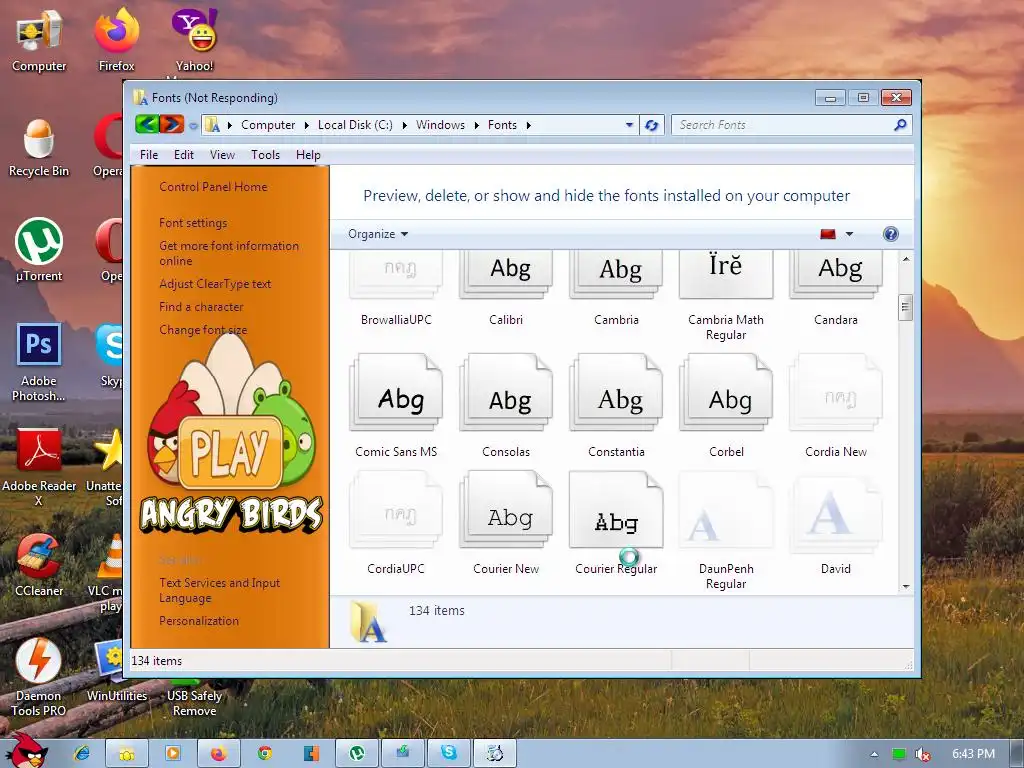The width and height of the screenshot is (1024, 768).
Task: Switch to Skype in the taskbar
Action: point(449,753)
